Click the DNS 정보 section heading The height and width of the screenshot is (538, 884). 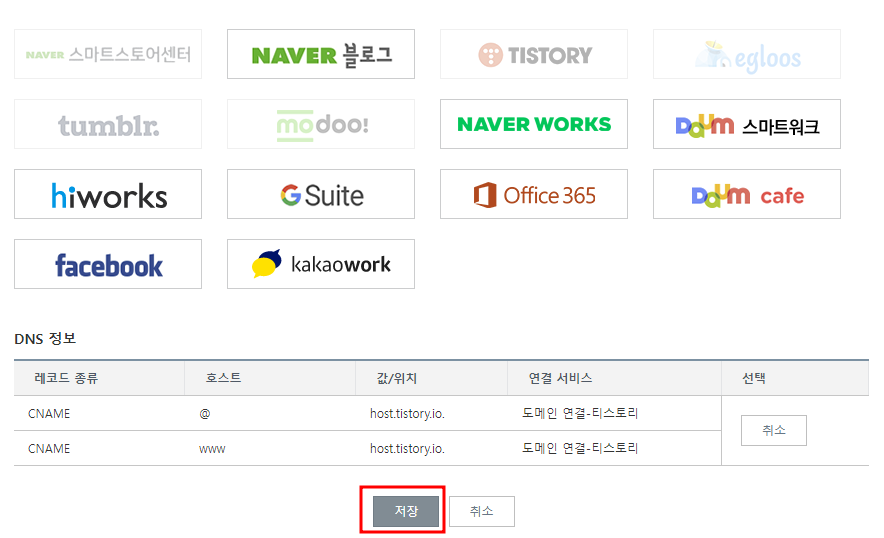click(45, 338)
